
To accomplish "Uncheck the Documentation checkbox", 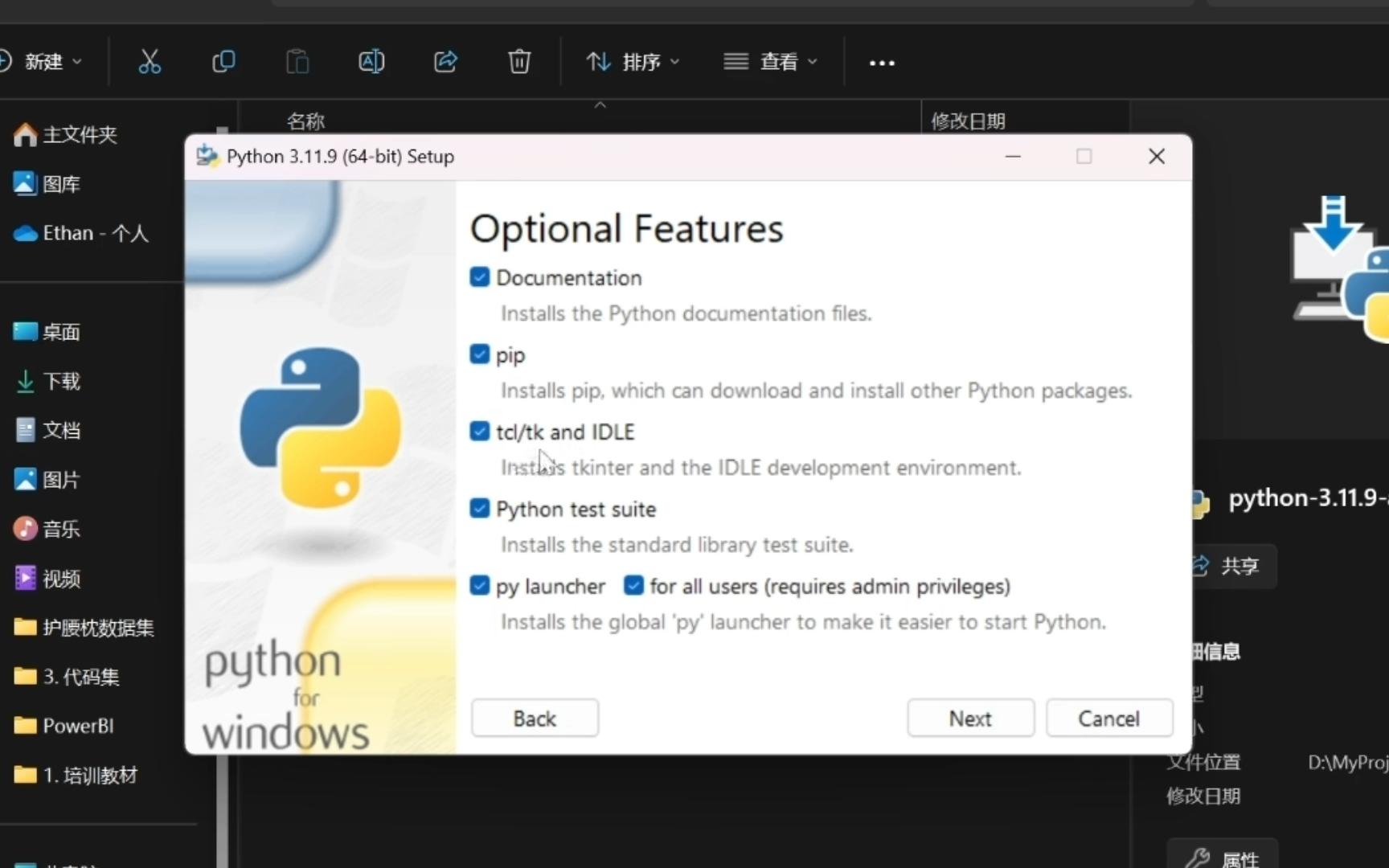I will tap(480, 277).
